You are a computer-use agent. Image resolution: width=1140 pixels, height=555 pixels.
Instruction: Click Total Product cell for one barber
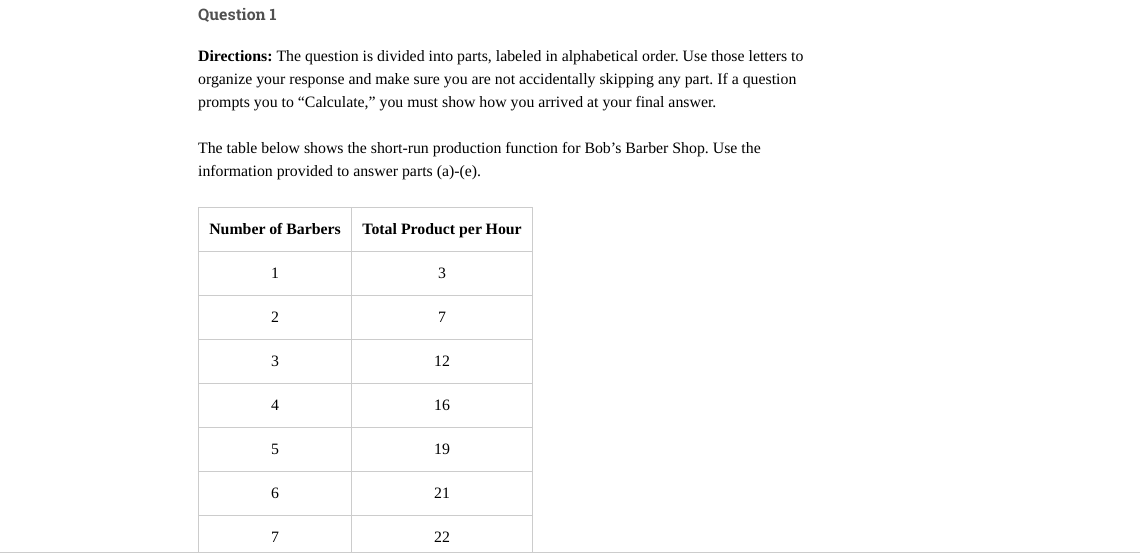tap(441, 273)
